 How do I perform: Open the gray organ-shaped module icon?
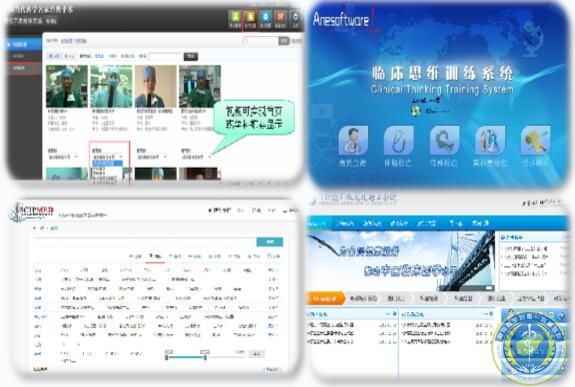[x=444, y=140]
